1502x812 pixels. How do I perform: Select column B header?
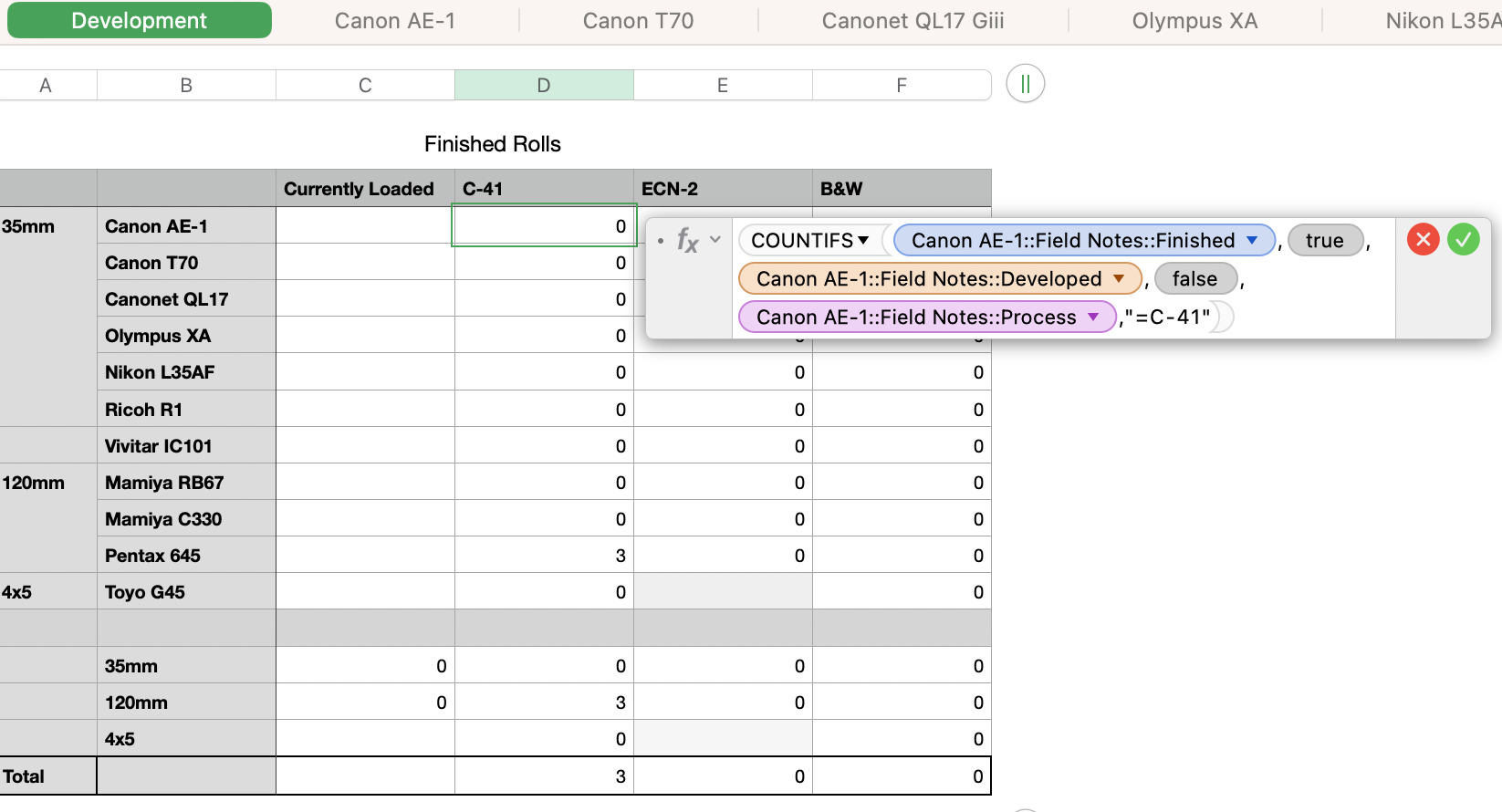coord(186,86)
